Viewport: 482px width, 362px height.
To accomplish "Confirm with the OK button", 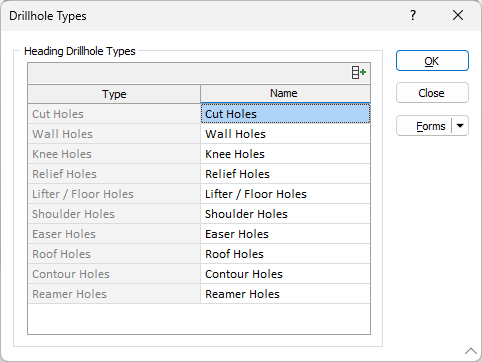I will click(432, 61).
